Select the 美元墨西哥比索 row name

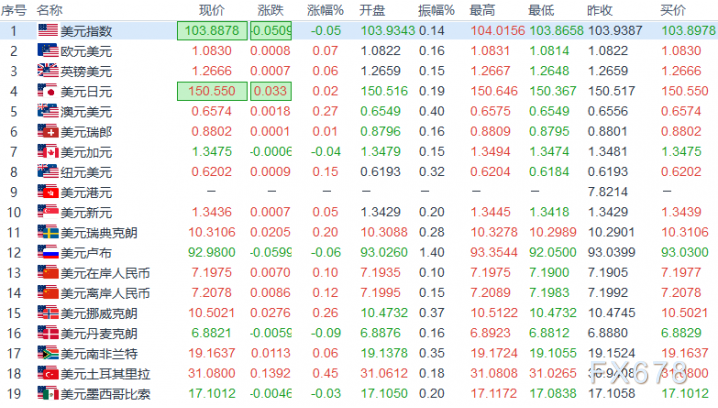tap(105, 394)
